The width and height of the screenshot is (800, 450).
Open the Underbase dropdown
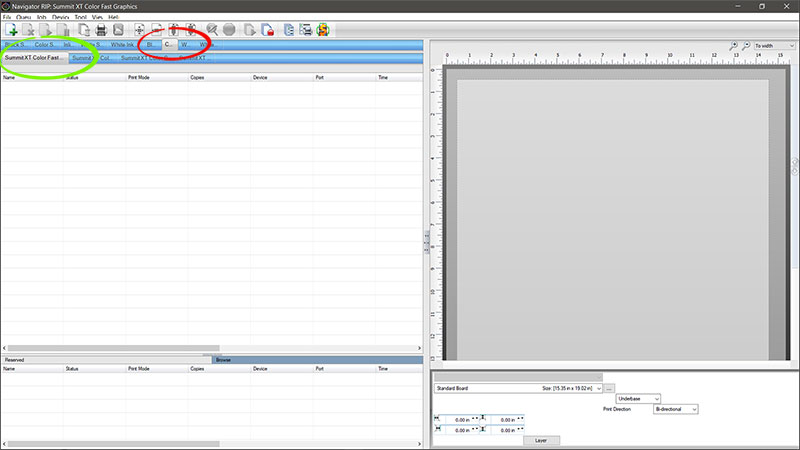(638, 398)
